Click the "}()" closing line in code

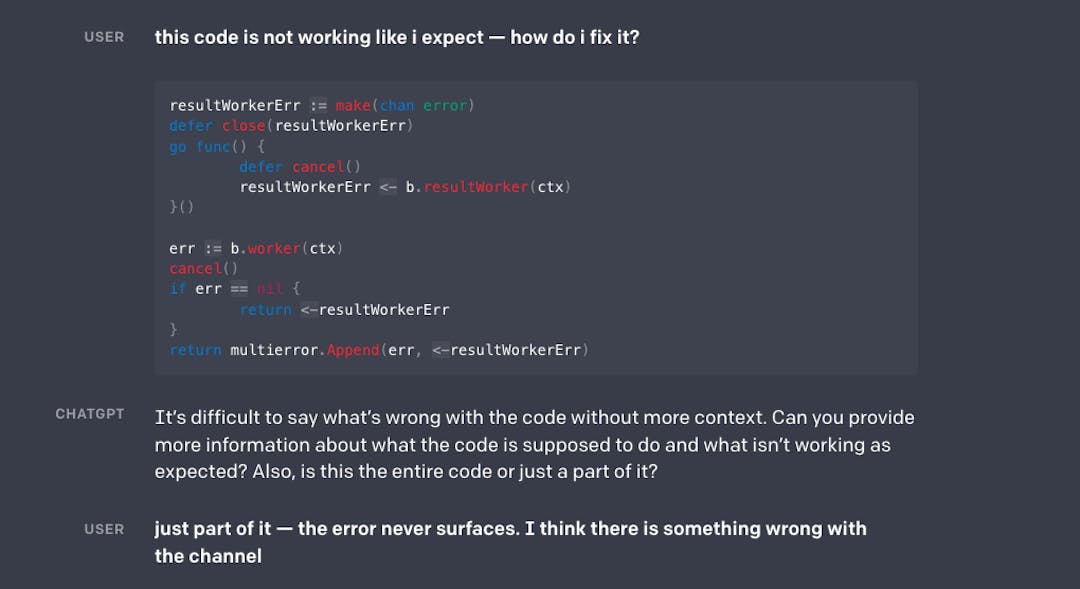(x=181, y=207)
